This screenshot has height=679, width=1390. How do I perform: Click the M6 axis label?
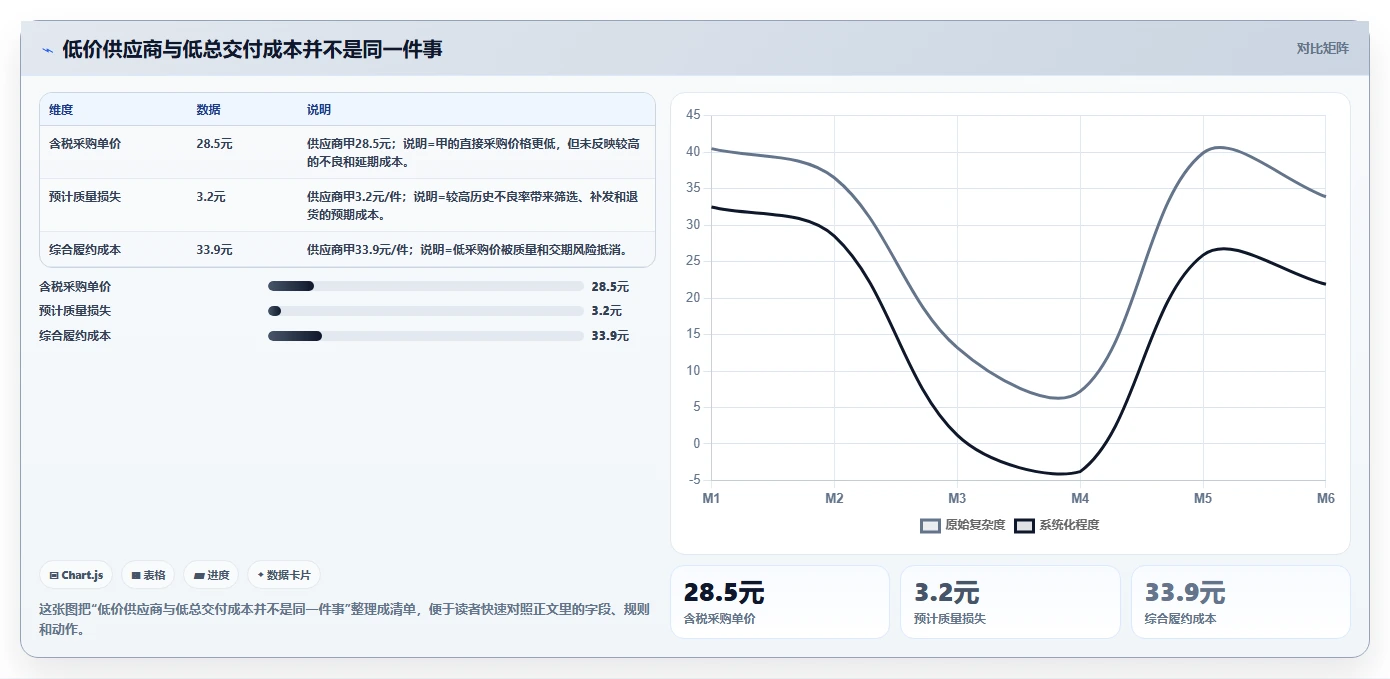point(1325,498)
